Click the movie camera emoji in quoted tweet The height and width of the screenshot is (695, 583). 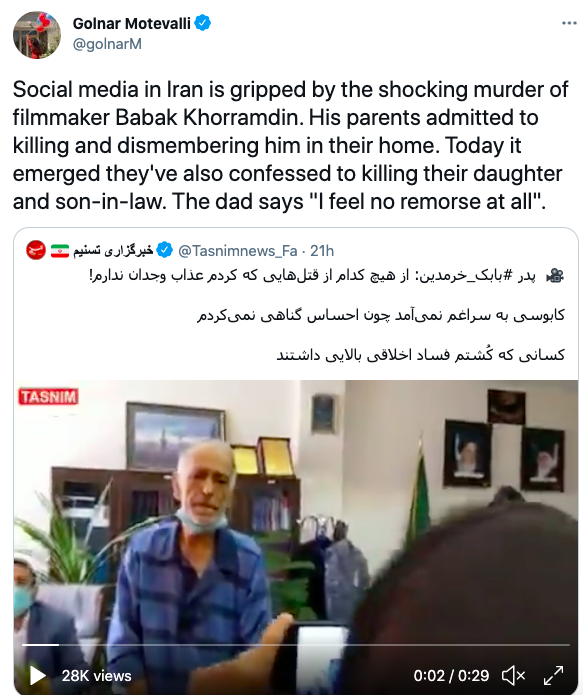[x=555, y=276]
